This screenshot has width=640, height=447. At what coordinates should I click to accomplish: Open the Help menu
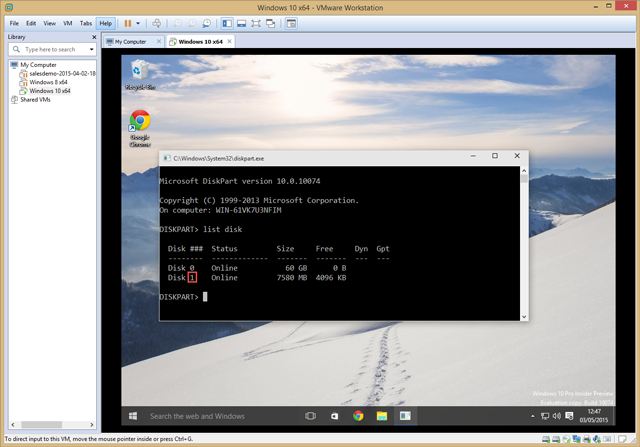105,23
